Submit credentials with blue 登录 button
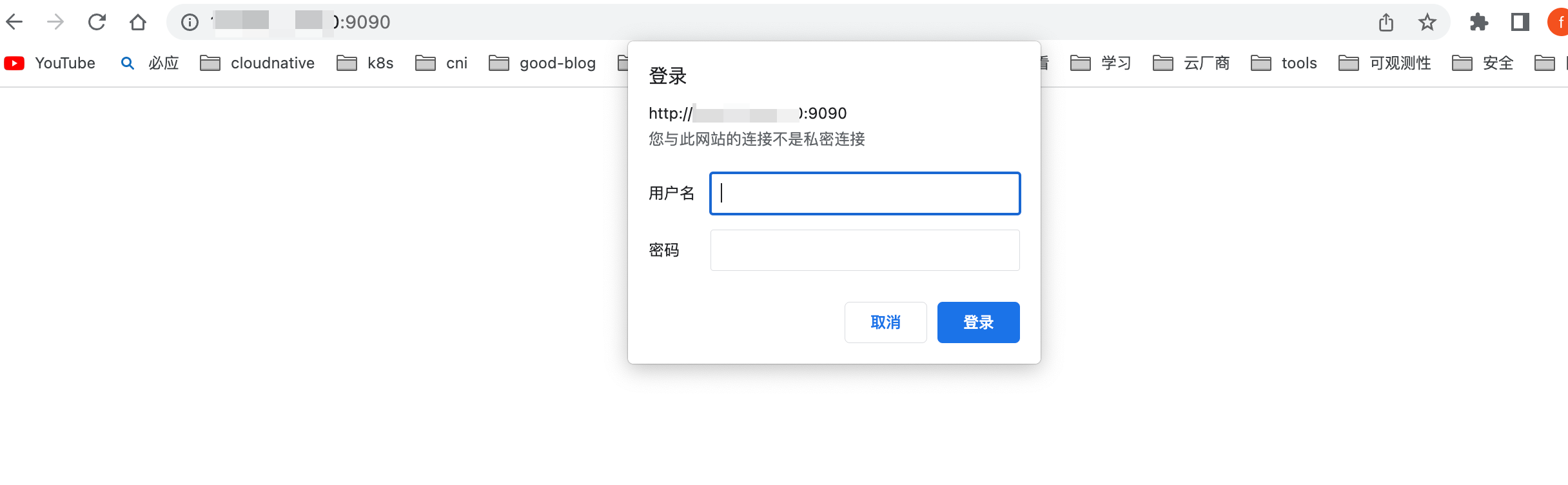The height and width of the screenshot is (485, 1568). [979, 322]
